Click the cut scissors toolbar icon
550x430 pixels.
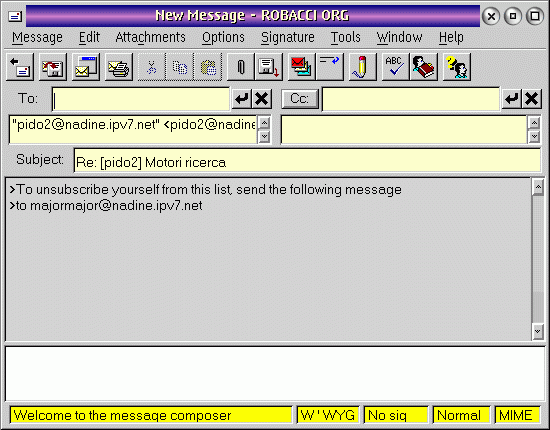152,67
